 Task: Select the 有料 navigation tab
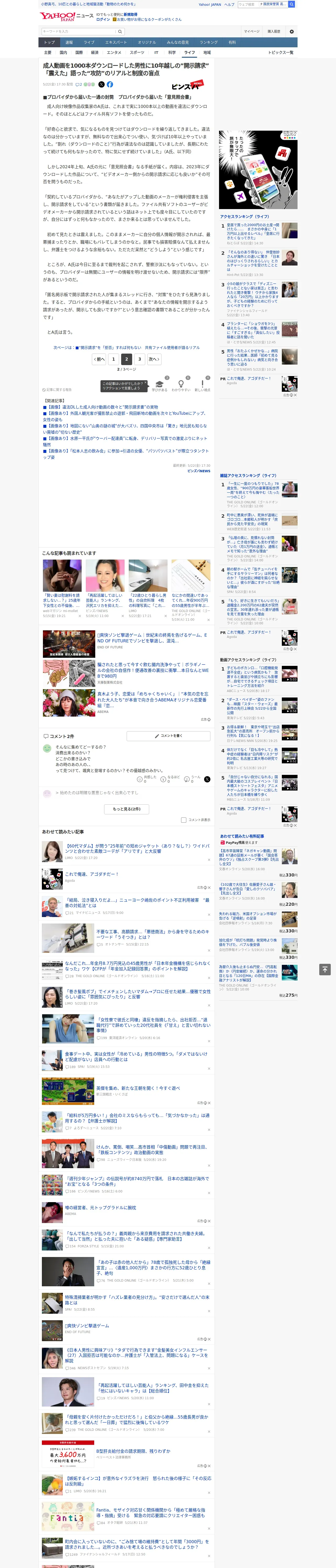pyautogui.click(x=232, y=42)
